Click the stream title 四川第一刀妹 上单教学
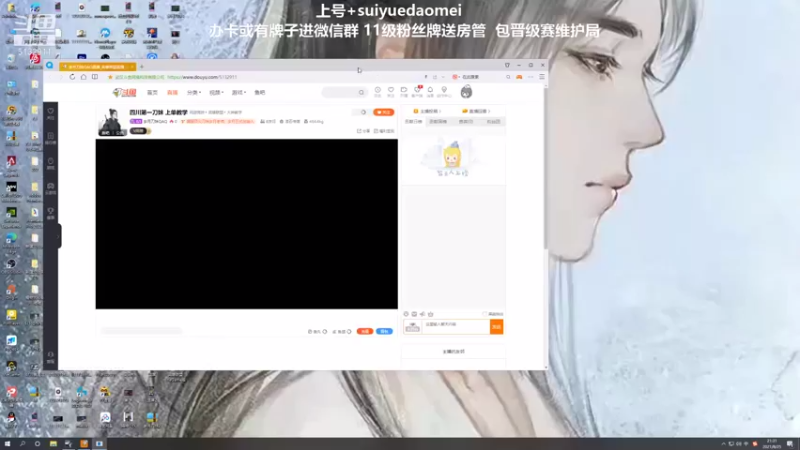 [158, 112]
